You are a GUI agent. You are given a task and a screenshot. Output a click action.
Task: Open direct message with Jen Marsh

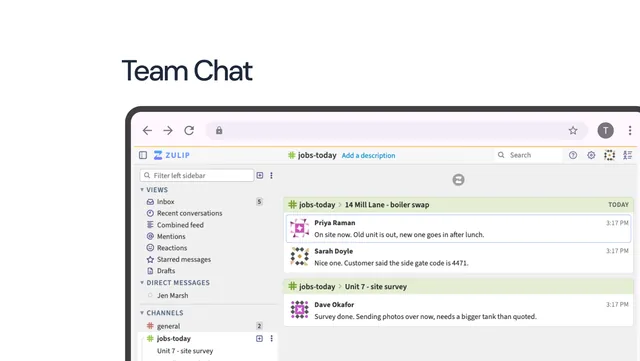[172, 295]
